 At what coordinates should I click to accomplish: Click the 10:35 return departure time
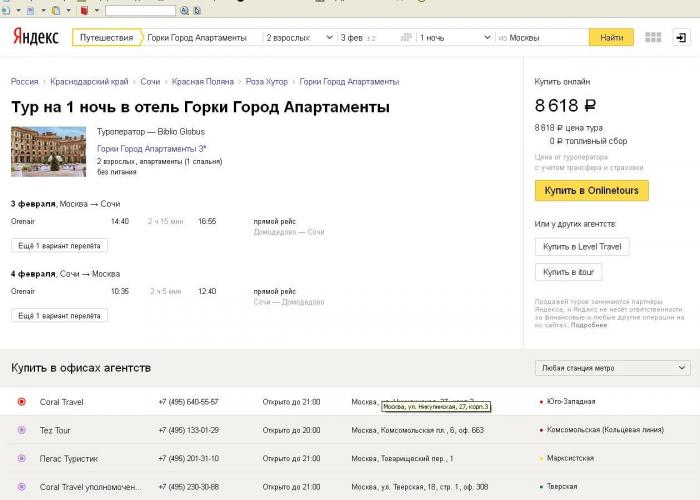[x=120, y=291]
